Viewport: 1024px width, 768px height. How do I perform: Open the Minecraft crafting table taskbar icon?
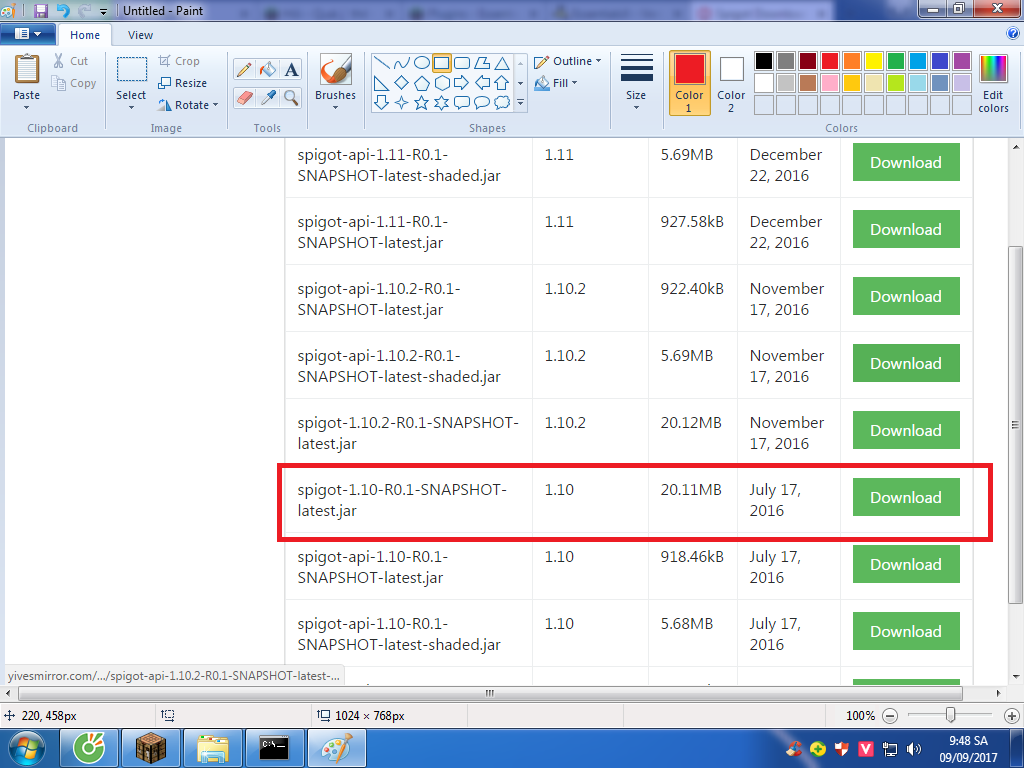[x=150, y=748]
